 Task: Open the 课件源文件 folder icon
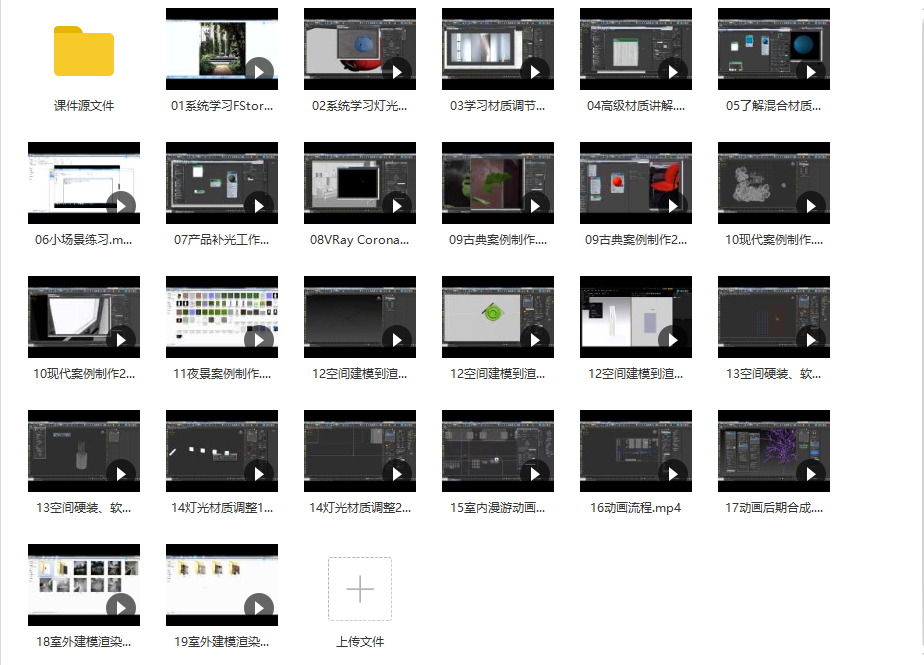[84, 51]
